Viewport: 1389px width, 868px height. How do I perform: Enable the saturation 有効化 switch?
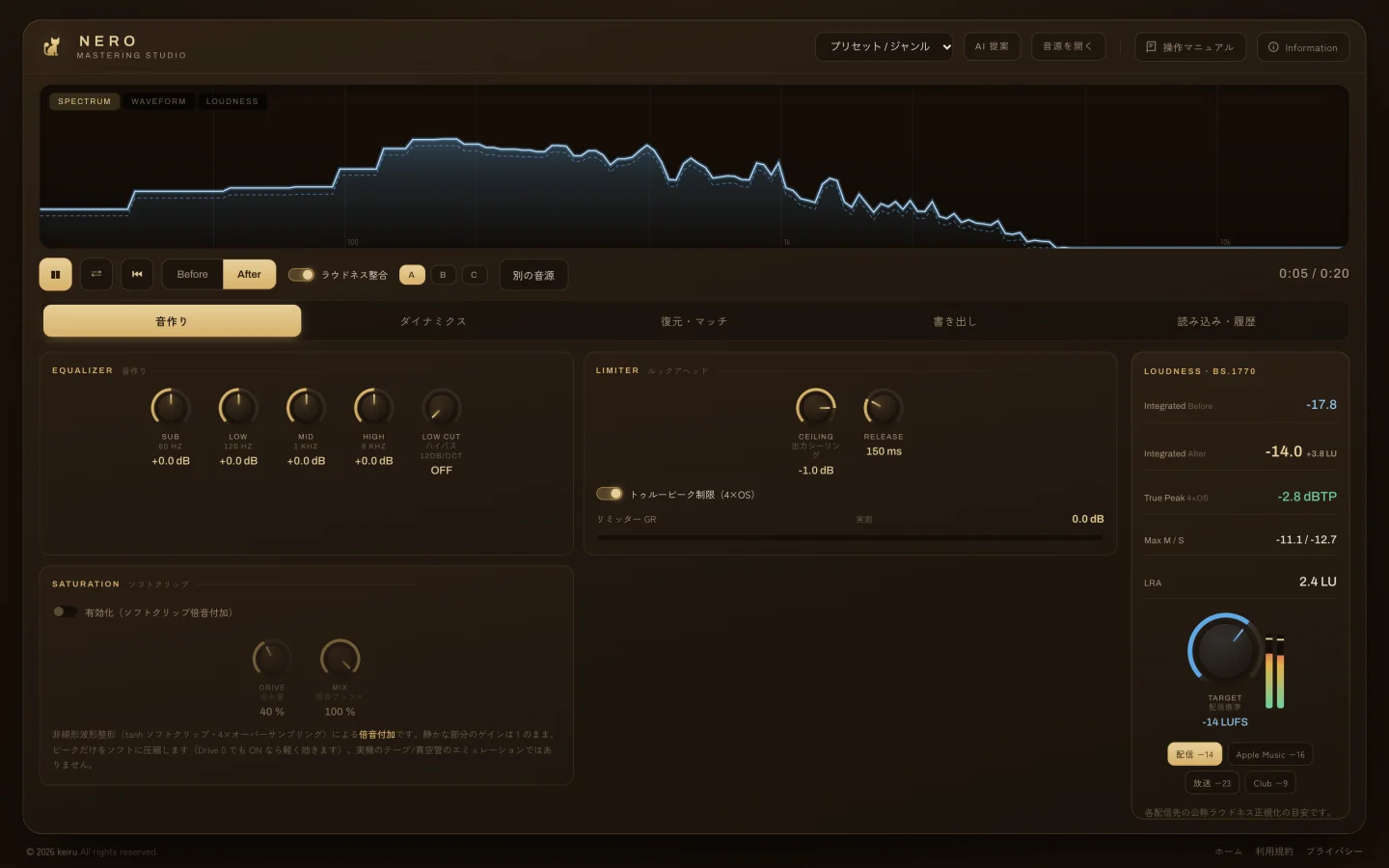pyautogui.click(x=65, y=611)
